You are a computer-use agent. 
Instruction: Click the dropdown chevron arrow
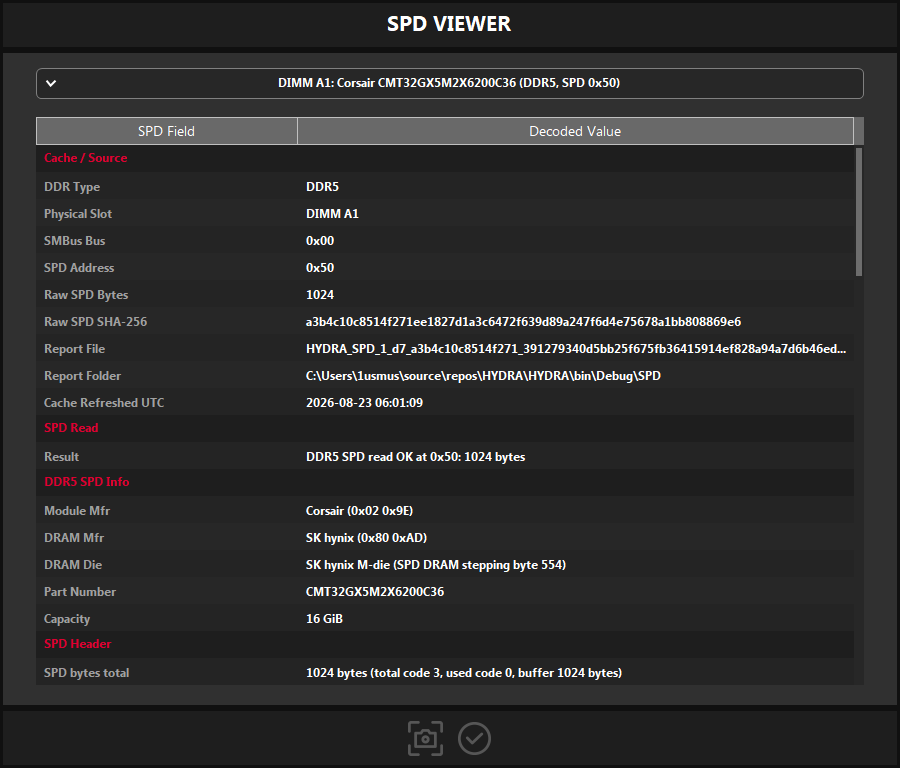pyautogui.click(x=51, y=83)
